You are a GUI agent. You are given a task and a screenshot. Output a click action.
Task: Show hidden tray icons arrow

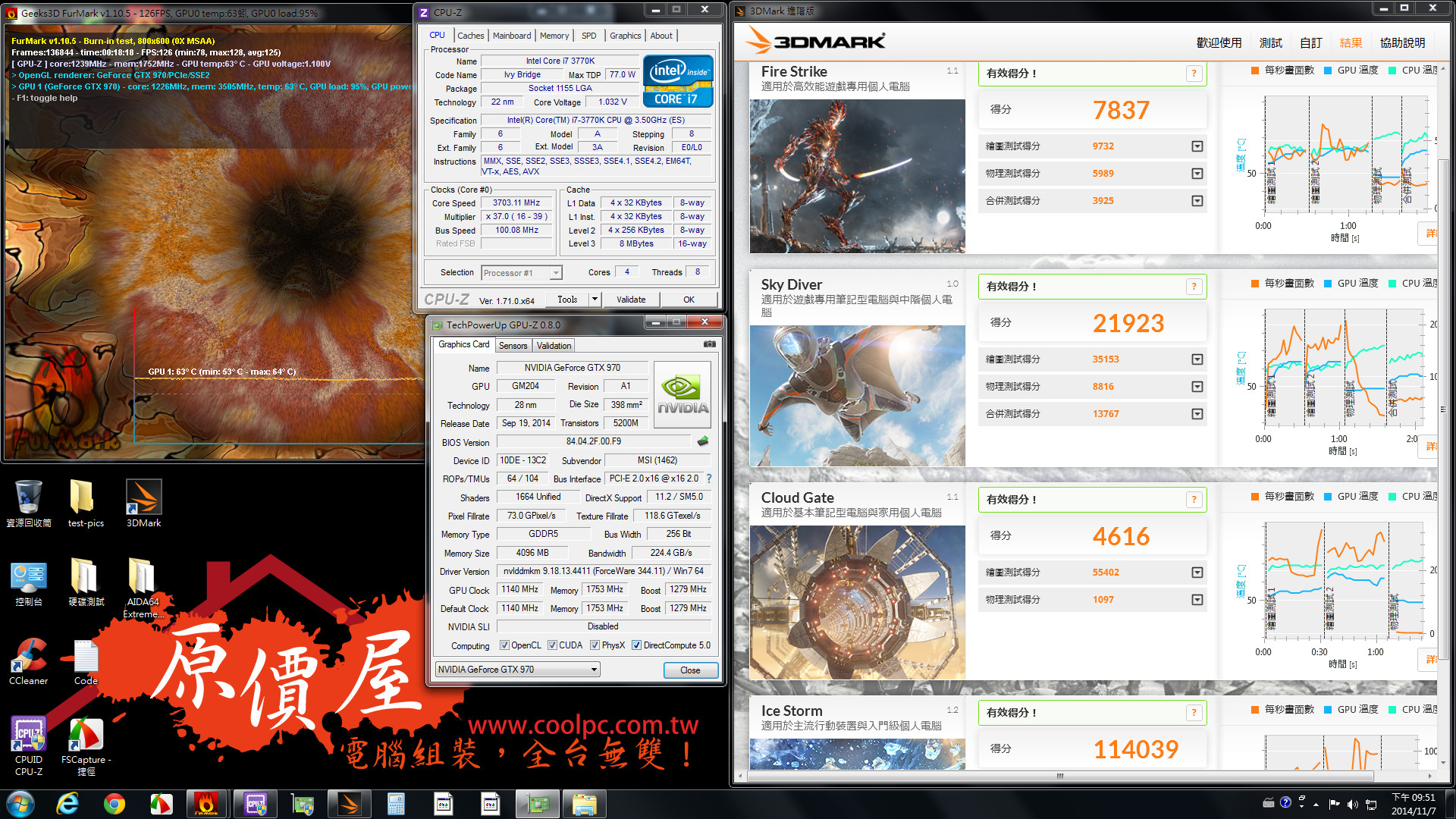point(1316,804)
